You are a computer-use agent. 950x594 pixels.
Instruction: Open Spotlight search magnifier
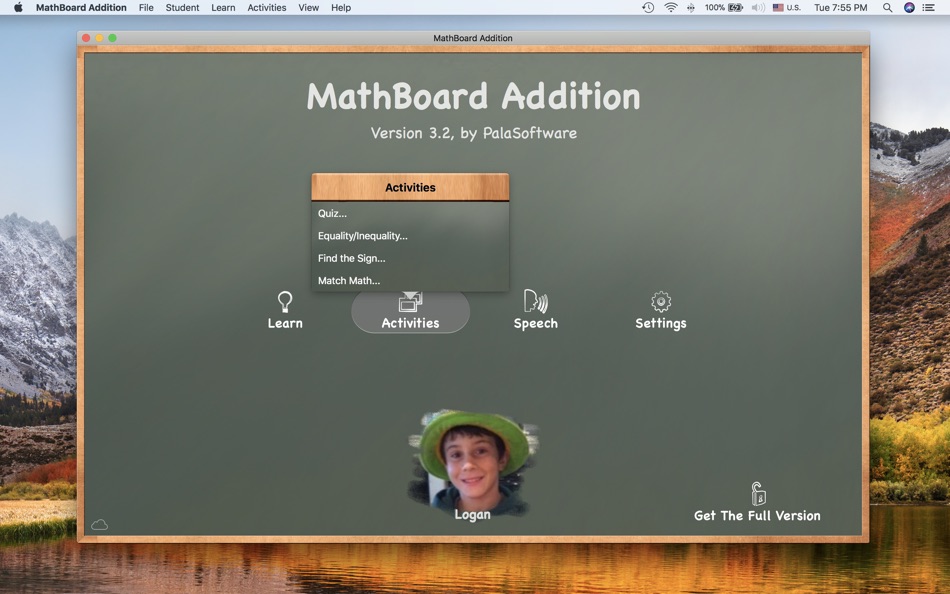(888, 8)
